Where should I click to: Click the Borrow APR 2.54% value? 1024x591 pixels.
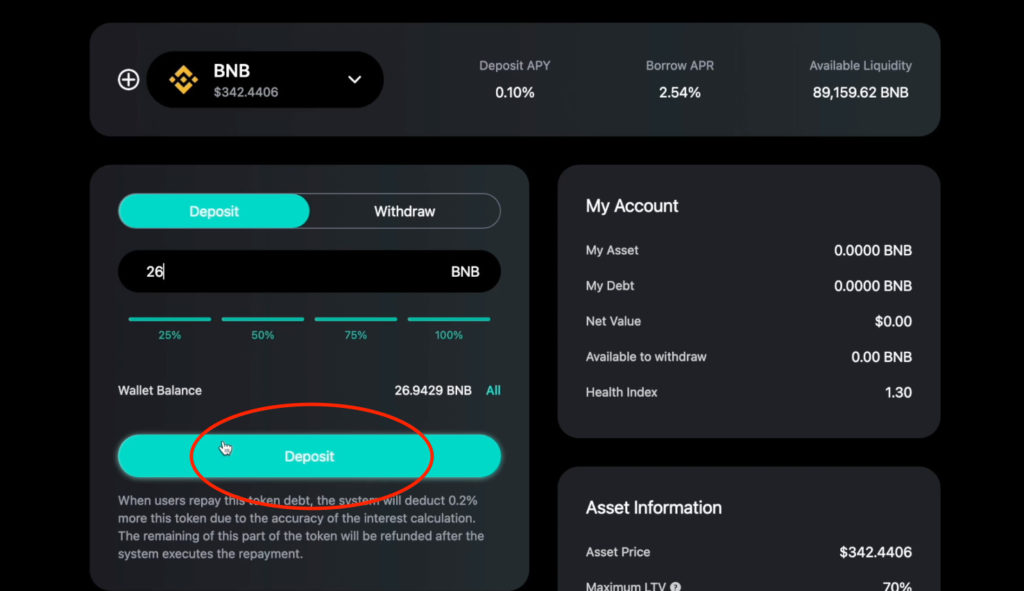point(679,93)
